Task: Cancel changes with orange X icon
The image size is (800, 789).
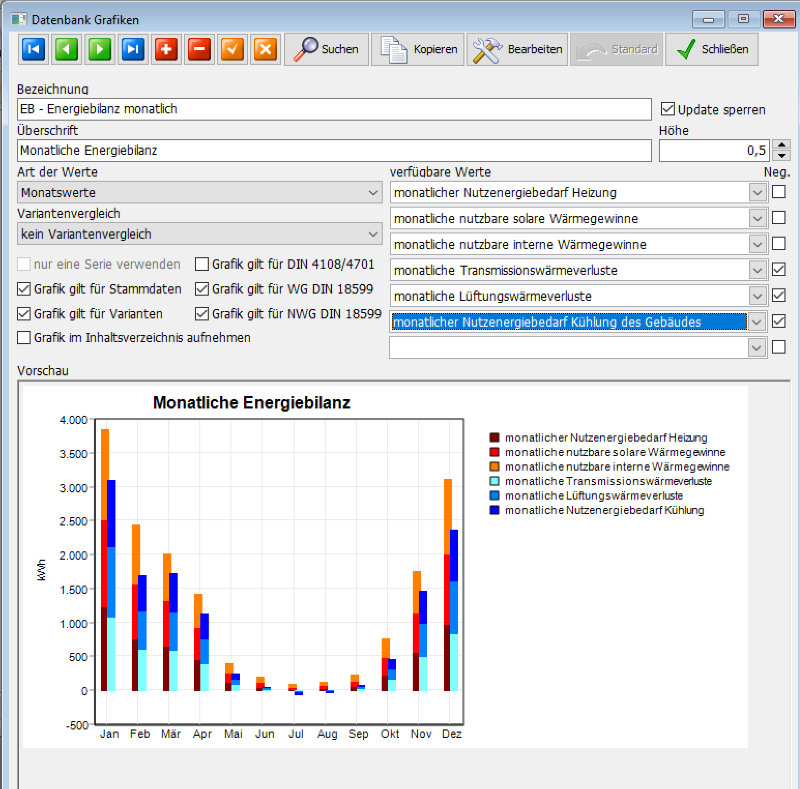Action: (265, 49)
